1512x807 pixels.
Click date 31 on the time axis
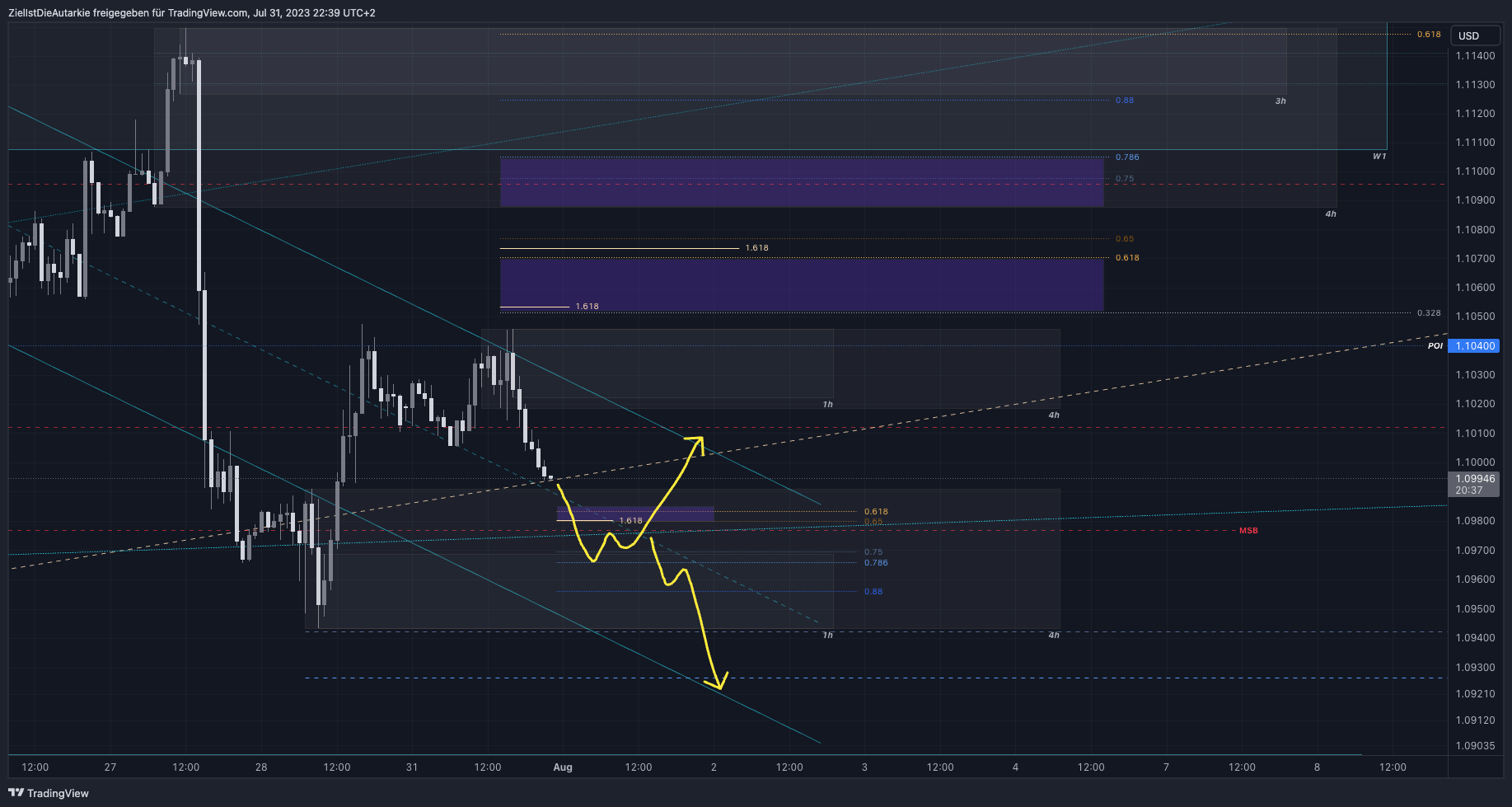[x=412, y=767]
